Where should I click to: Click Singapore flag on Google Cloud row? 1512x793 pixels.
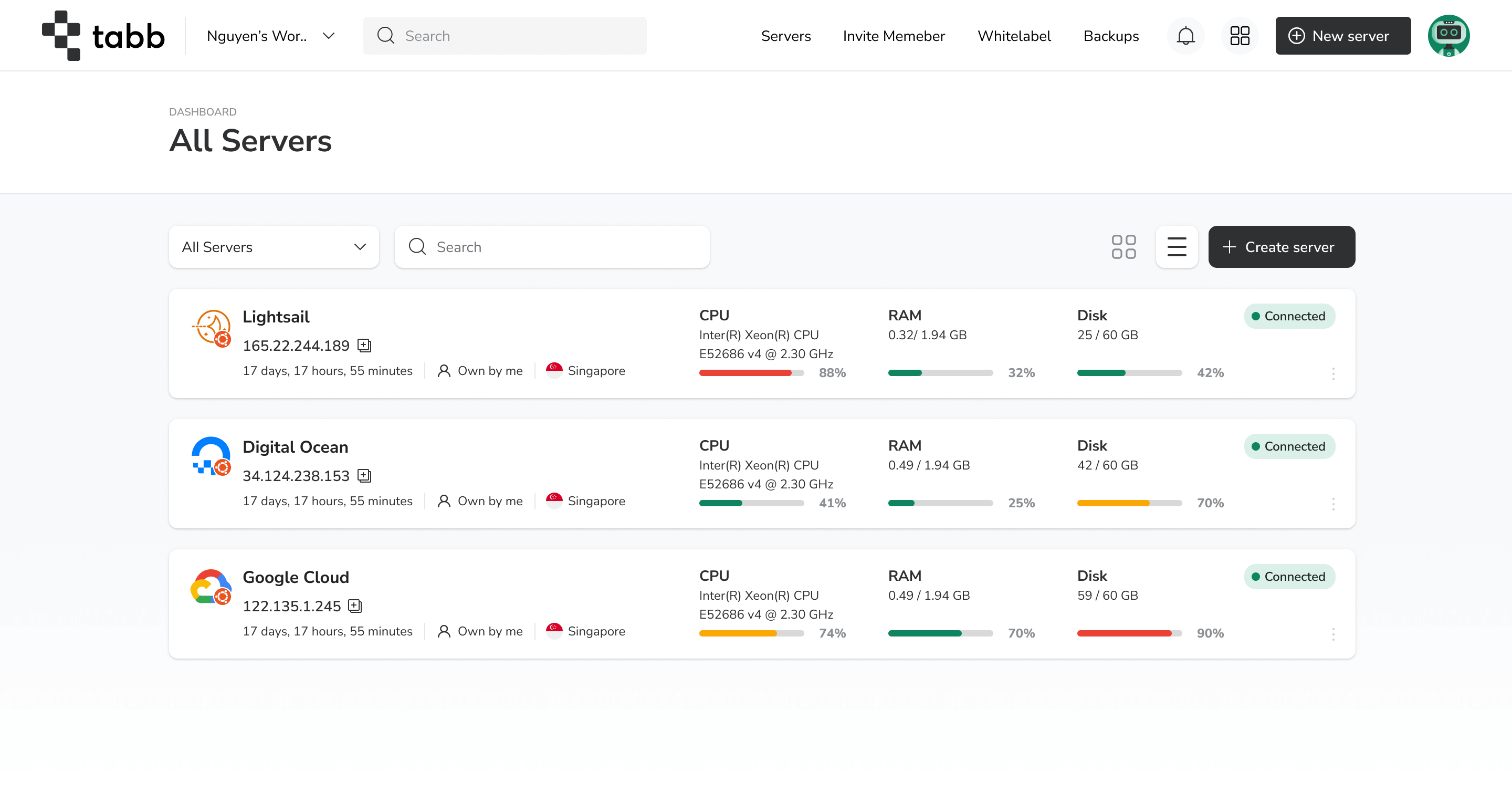coord(554,632)
